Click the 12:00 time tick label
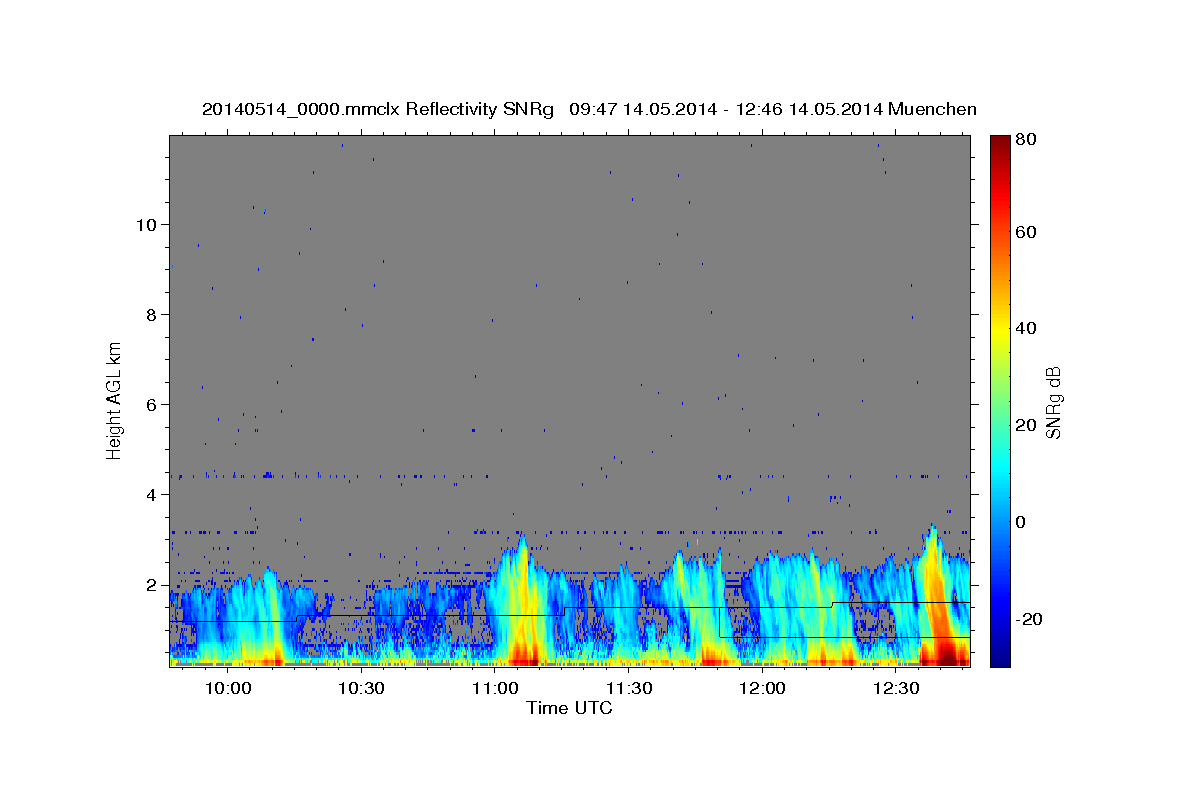1200x800 pixels. (x=762, y=689)
